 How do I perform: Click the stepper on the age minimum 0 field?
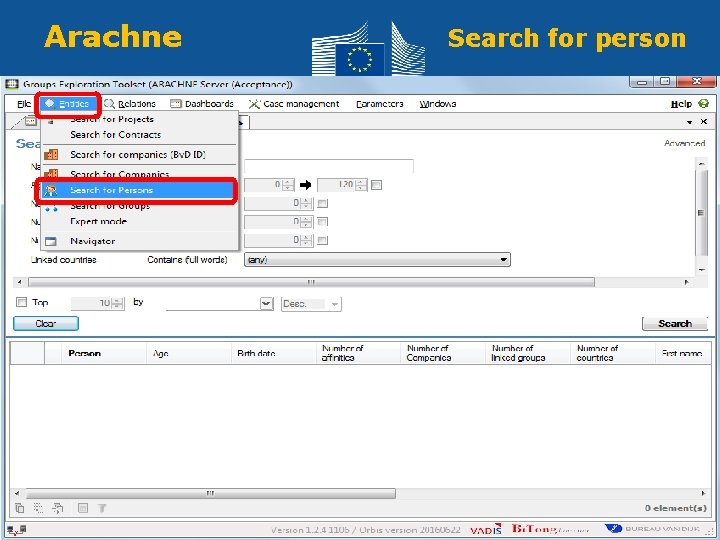click(x=288, y=185)
